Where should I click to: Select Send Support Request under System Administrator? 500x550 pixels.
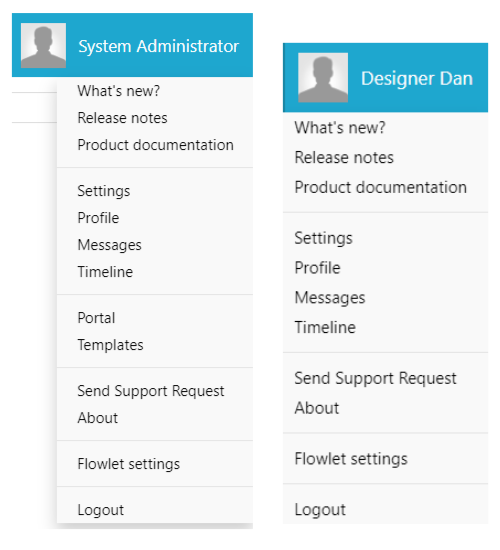coord(151,391)
